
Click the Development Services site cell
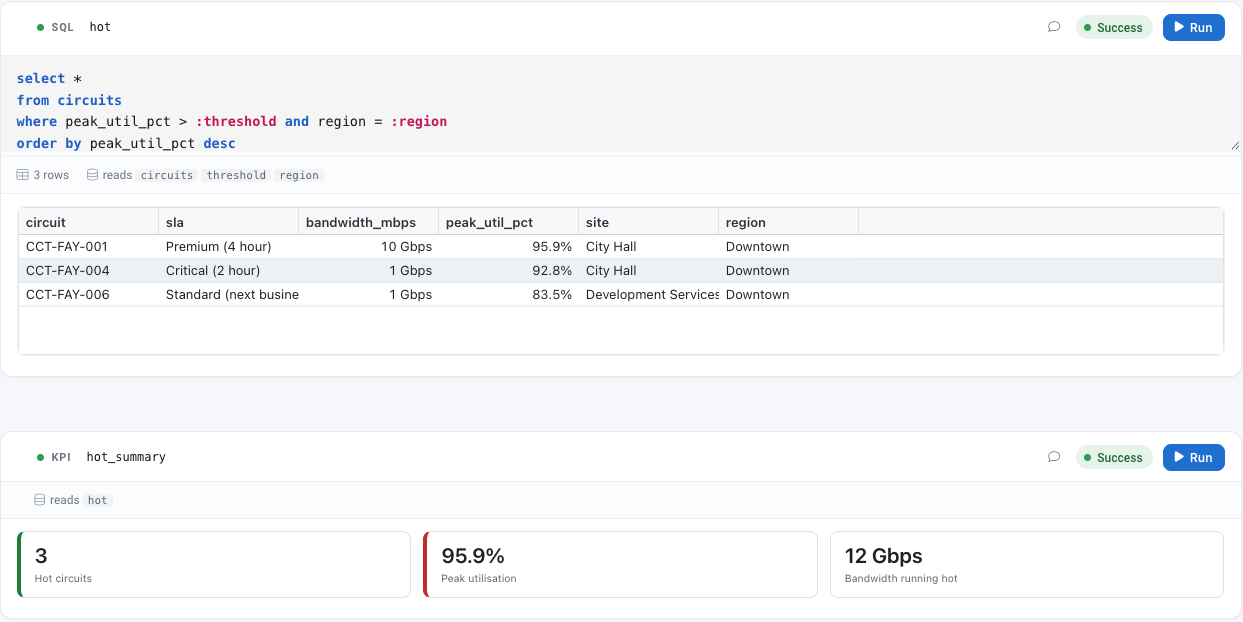coord(649,295)
